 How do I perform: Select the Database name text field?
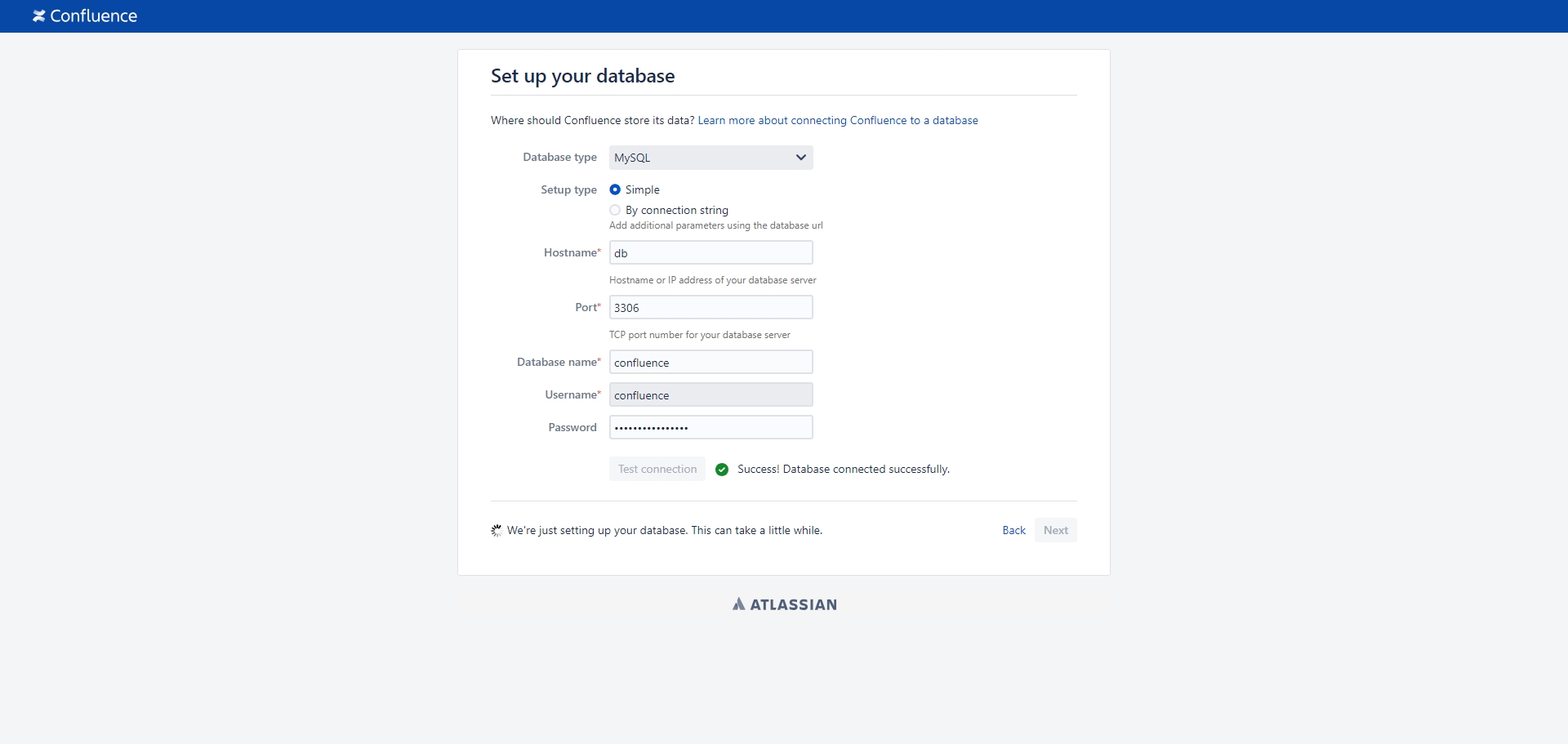coord(710,363)
